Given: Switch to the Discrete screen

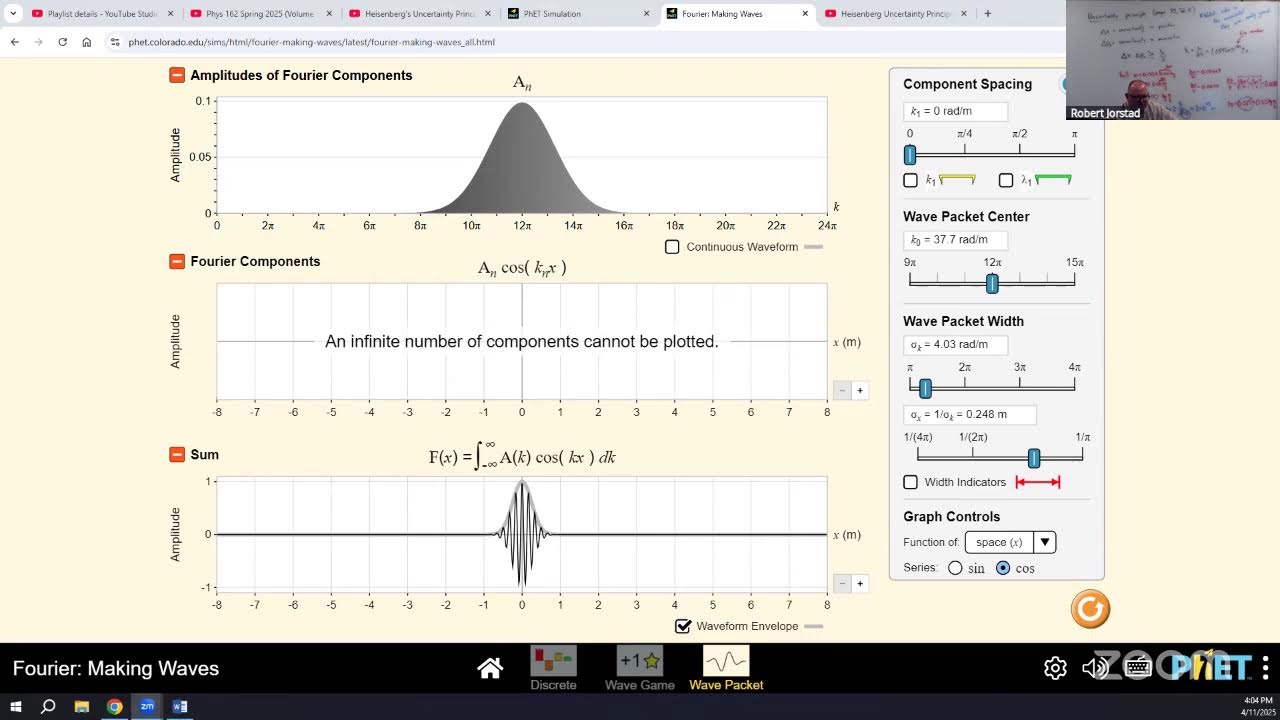Looking at the screenshot, I should (x=553, y=669).
